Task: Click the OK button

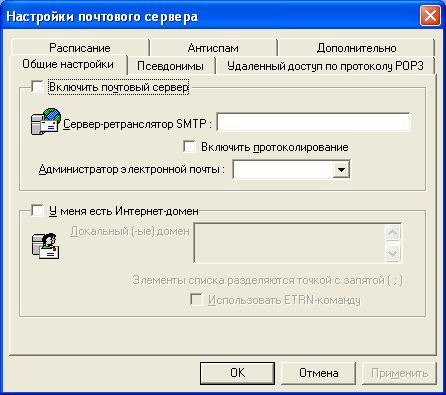Action: point(237,373)
